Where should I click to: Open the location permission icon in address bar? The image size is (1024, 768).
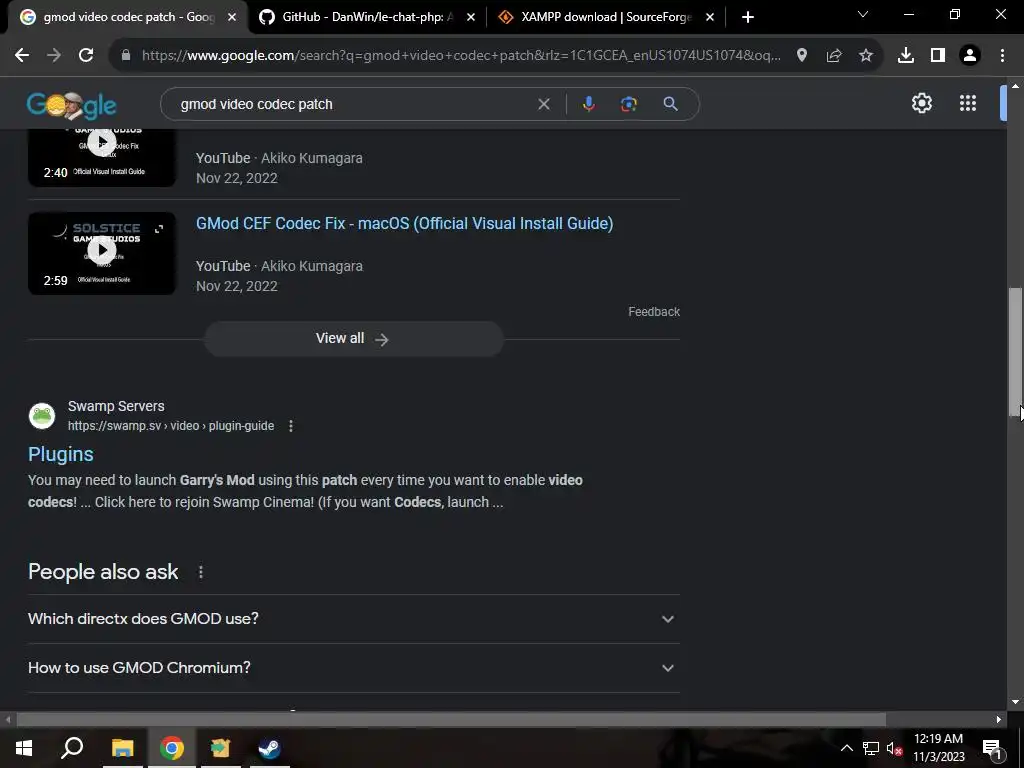(802, 56)
